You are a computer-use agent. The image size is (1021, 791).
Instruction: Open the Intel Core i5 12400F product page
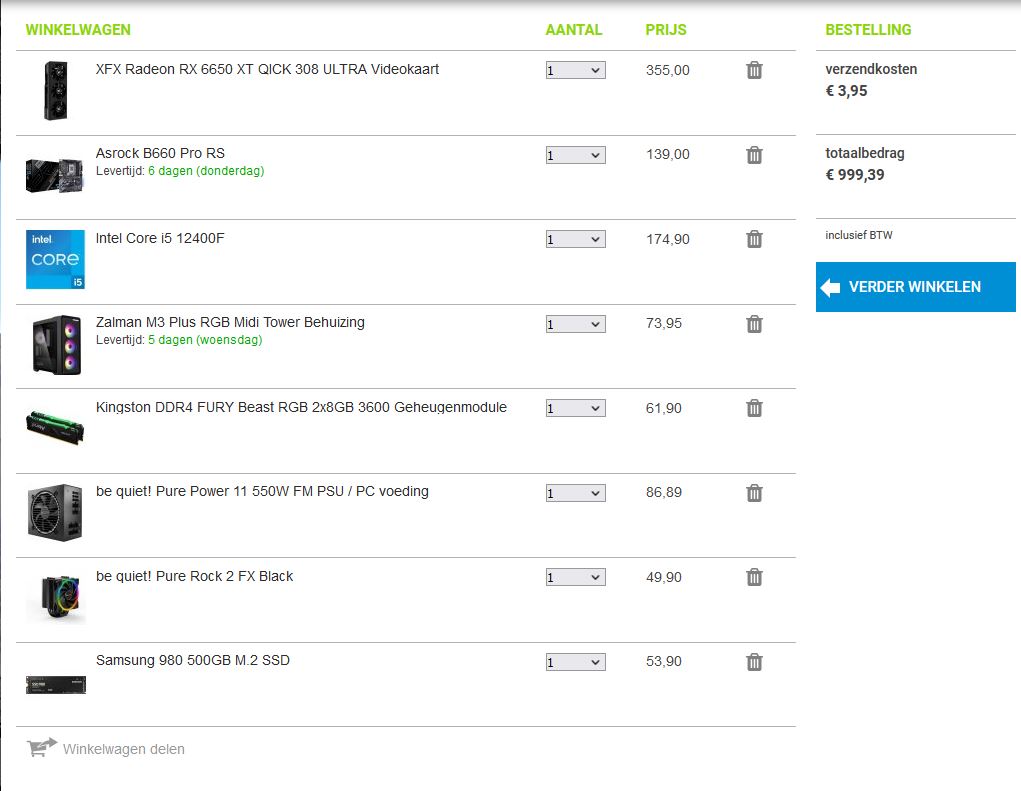pyautogui.click(x=160, y=238)
